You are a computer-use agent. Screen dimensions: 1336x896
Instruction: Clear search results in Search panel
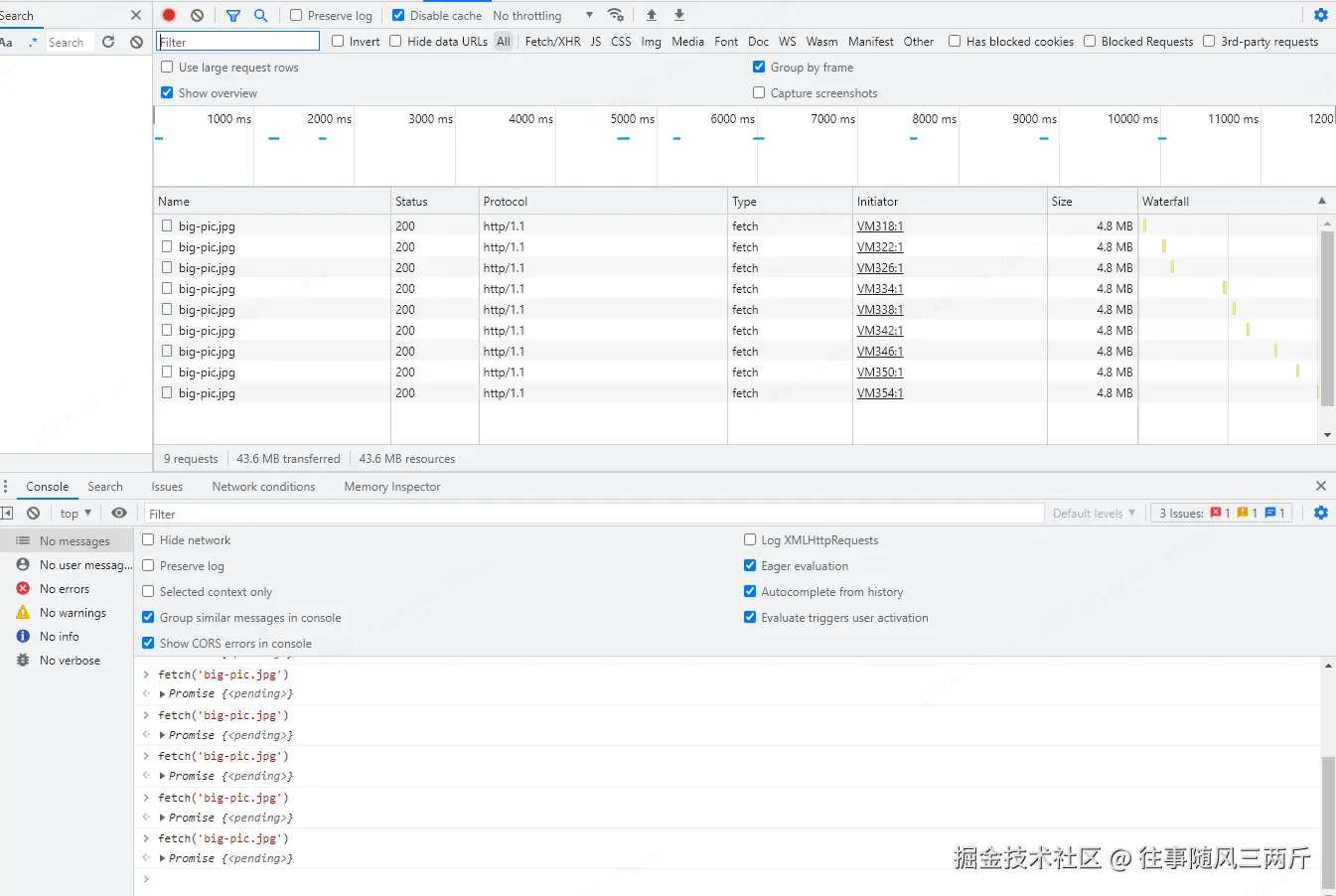pyautogui.click(x=136, y=42)
